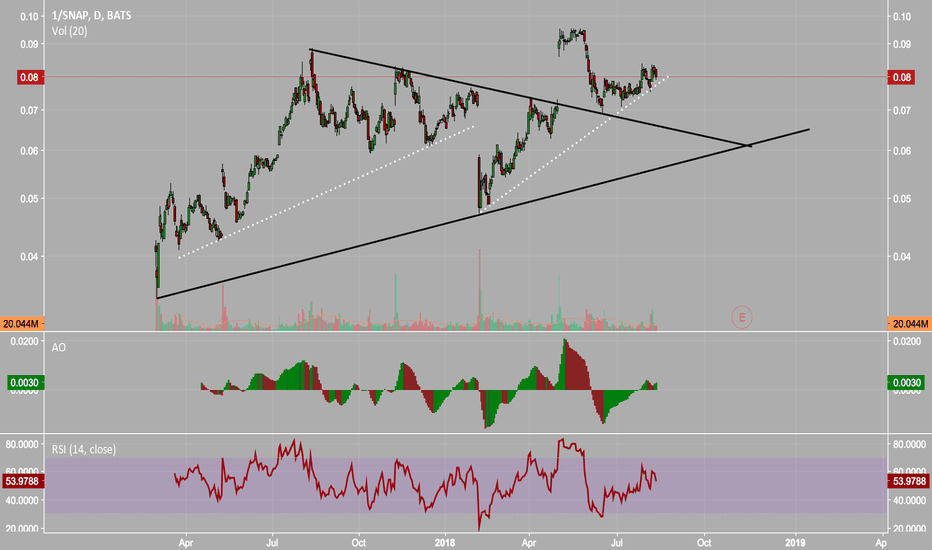The height and width of the screenshot is (550, 932).
Task: Click 0.04 price label on right axis
Action: coord(902,257)
